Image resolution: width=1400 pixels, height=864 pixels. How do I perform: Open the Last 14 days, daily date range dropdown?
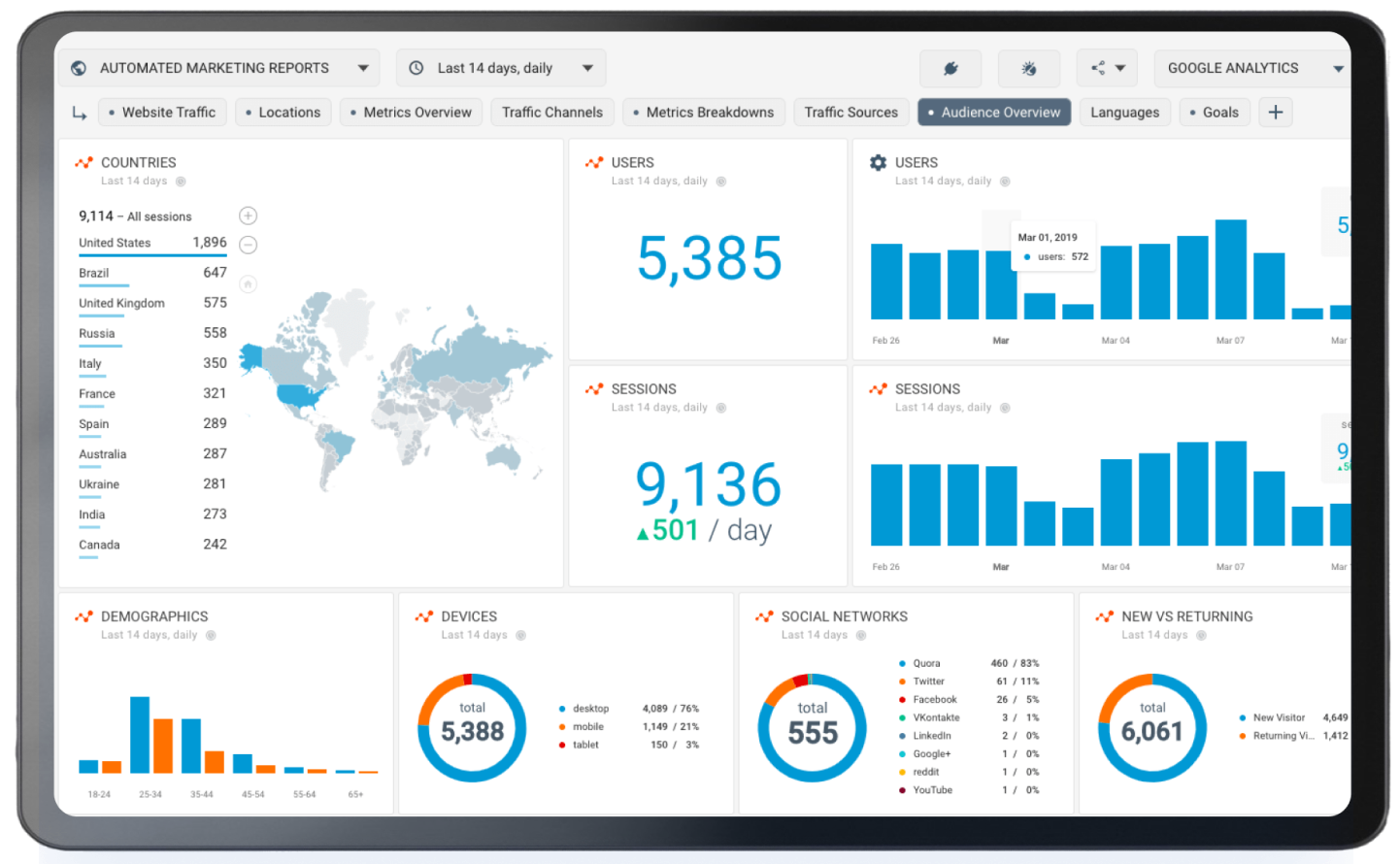pyautogui.click(x=501, y=68)
